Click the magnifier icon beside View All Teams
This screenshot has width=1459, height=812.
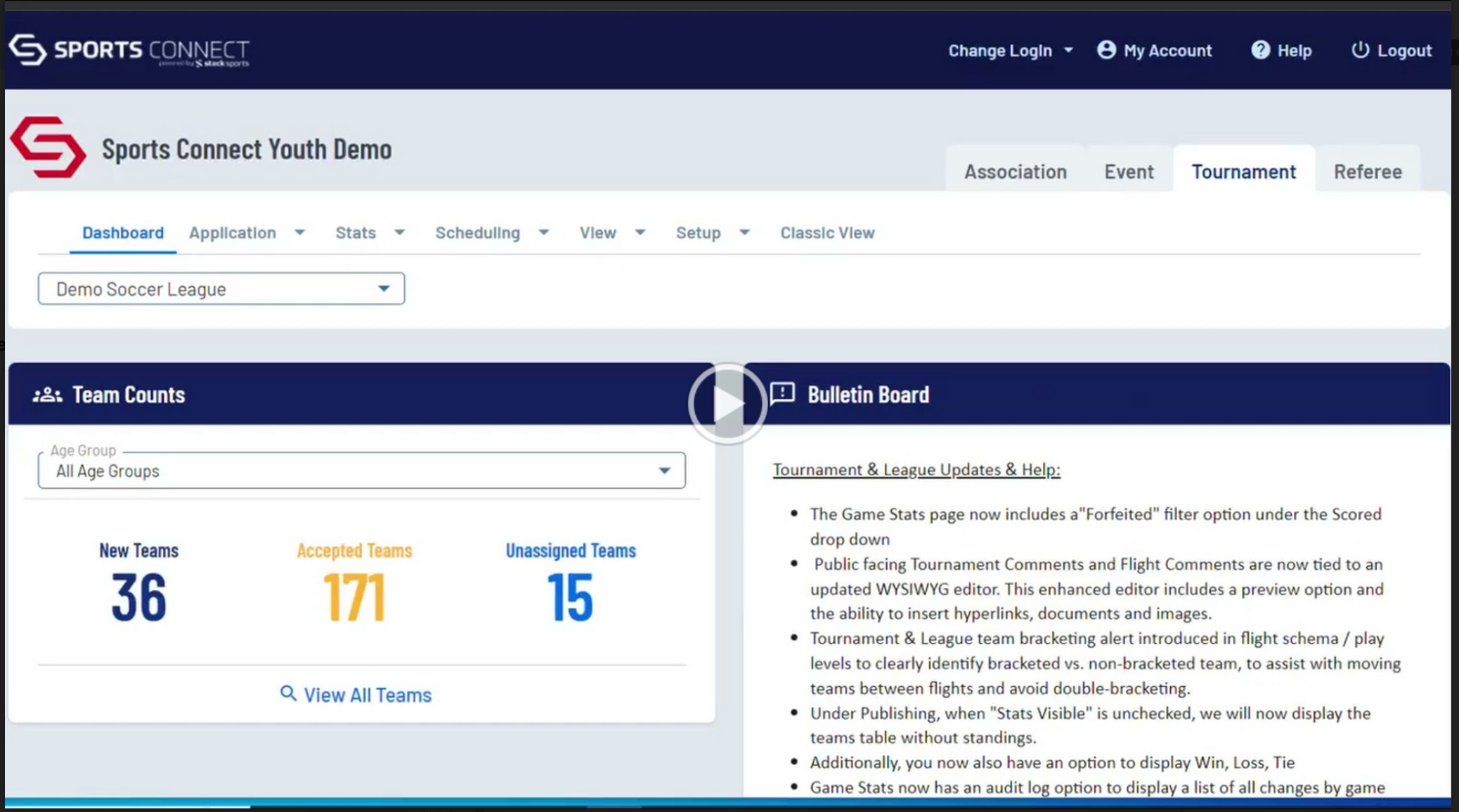click(288, 694)
